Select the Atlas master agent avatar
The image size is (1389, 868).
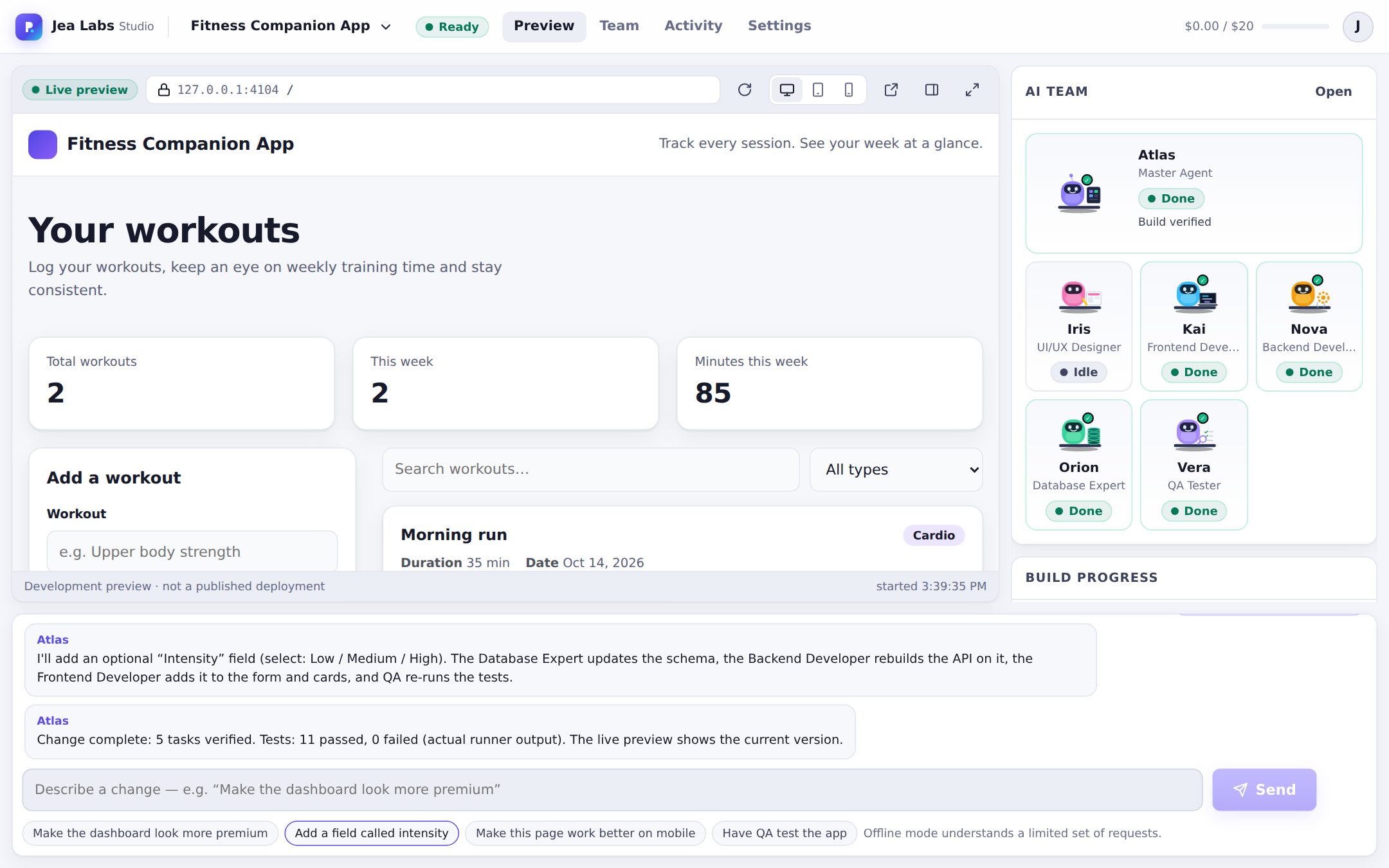coord(1079,193)
